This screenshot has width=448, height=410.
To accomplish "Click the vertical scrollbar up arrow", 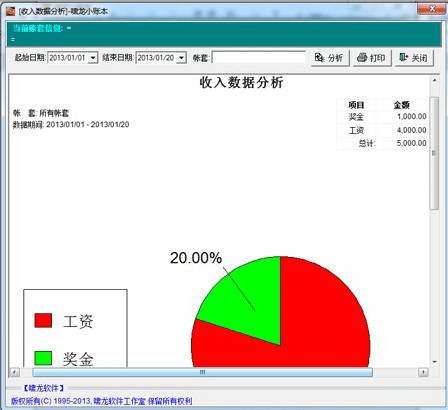I will point(434,80).
